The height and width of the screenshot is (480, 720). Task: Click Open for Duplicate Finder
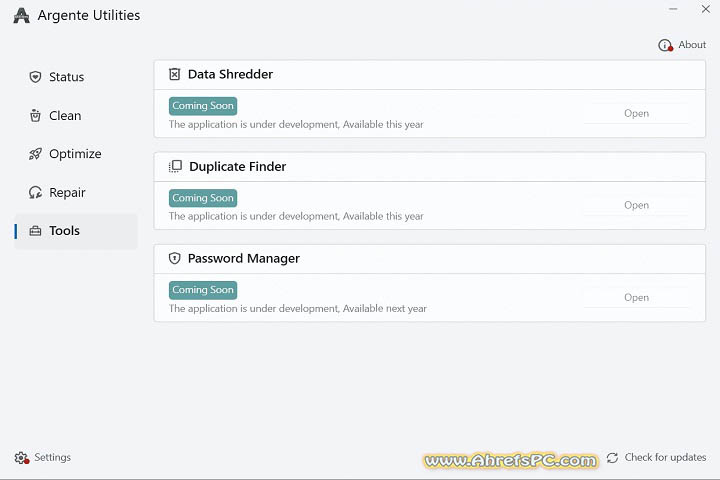pos(636,205)
